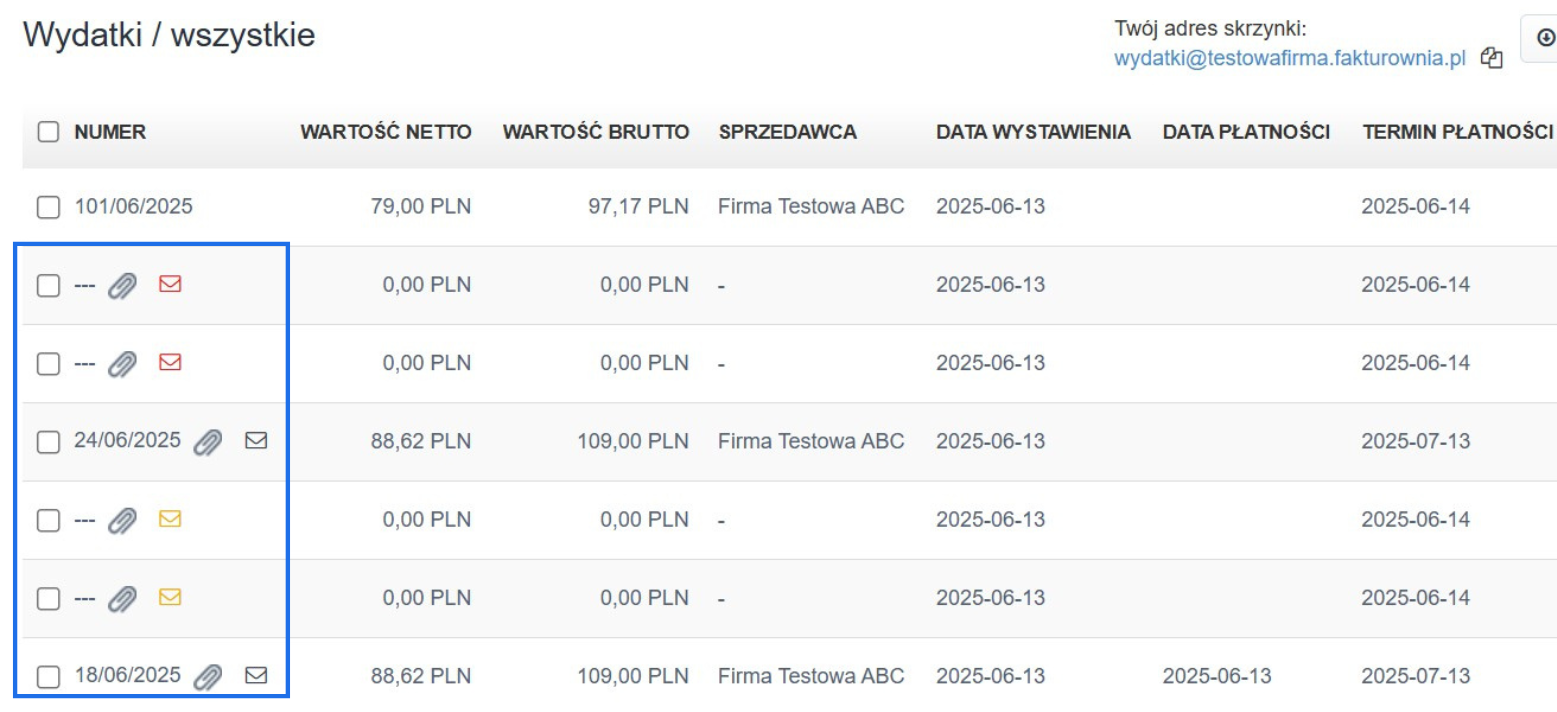The width and height of the screenshot is (1557, 712).
Task: Tick checkbox for expense 18/06/2025
Action: pos(48,676)
